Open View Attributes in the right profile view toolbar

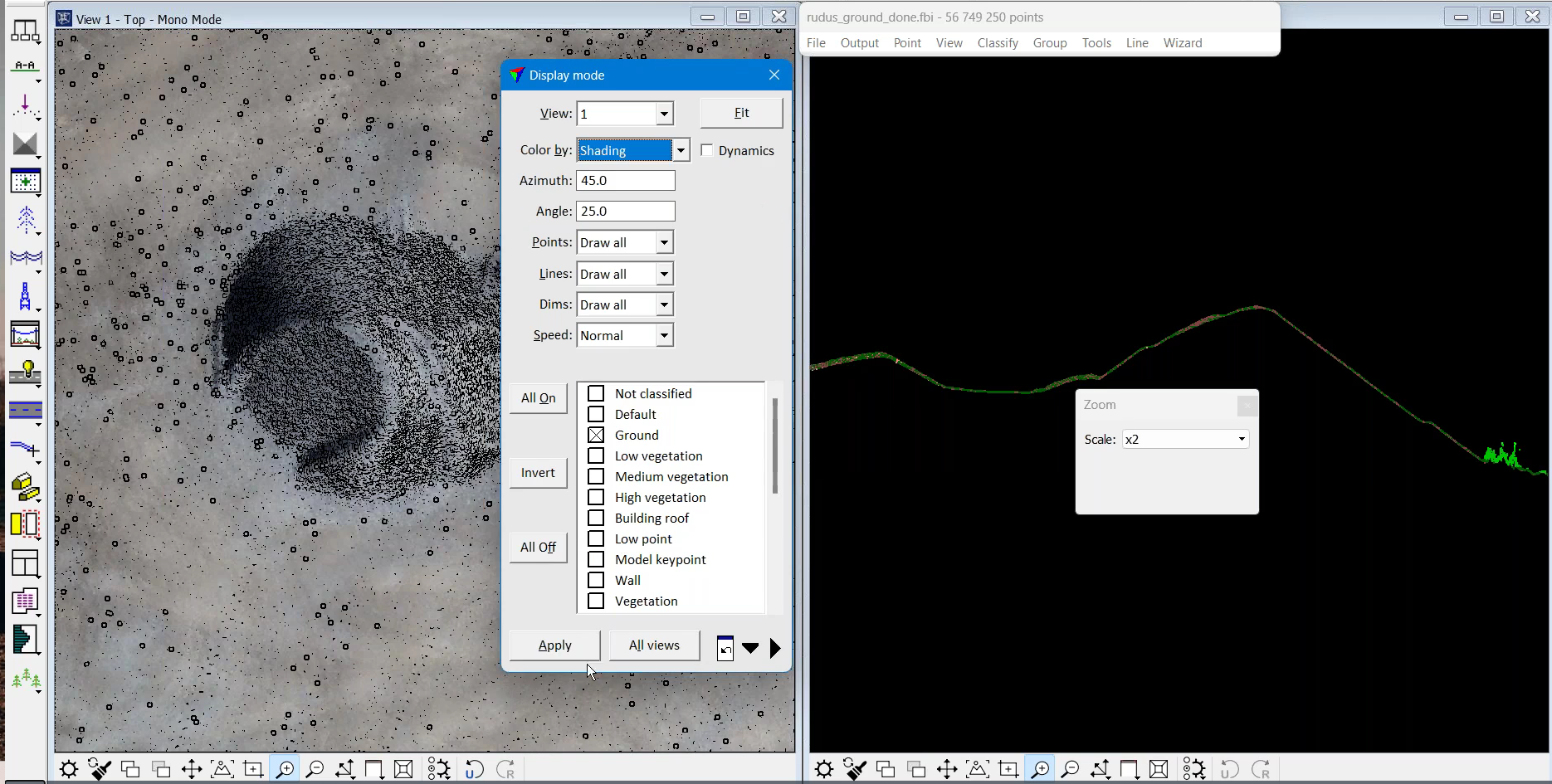coord(824,769)
